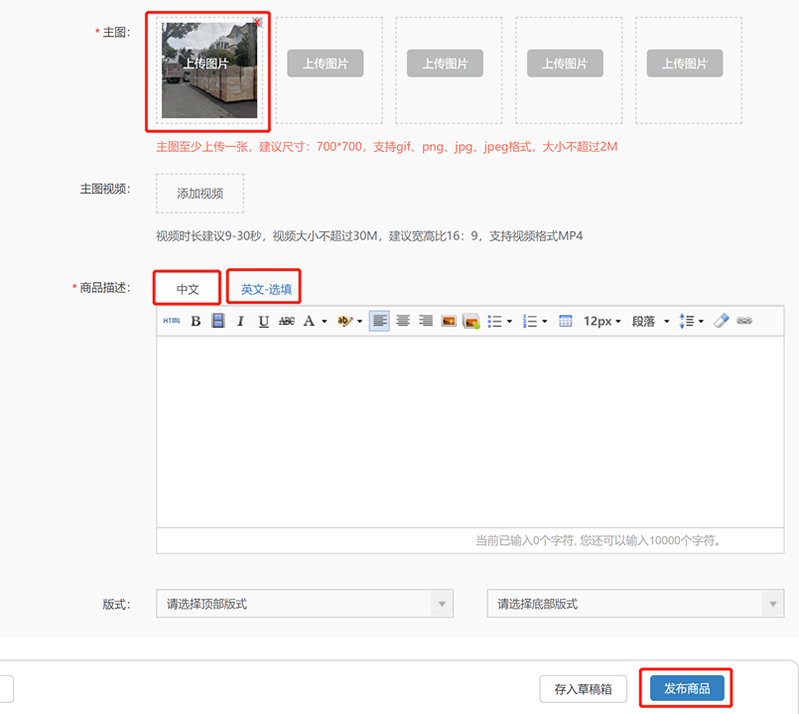The width and height of the screenshot is (799, 714).
Task: Switch to the 英文-选填 tab
Action: [x=265, y=289]
